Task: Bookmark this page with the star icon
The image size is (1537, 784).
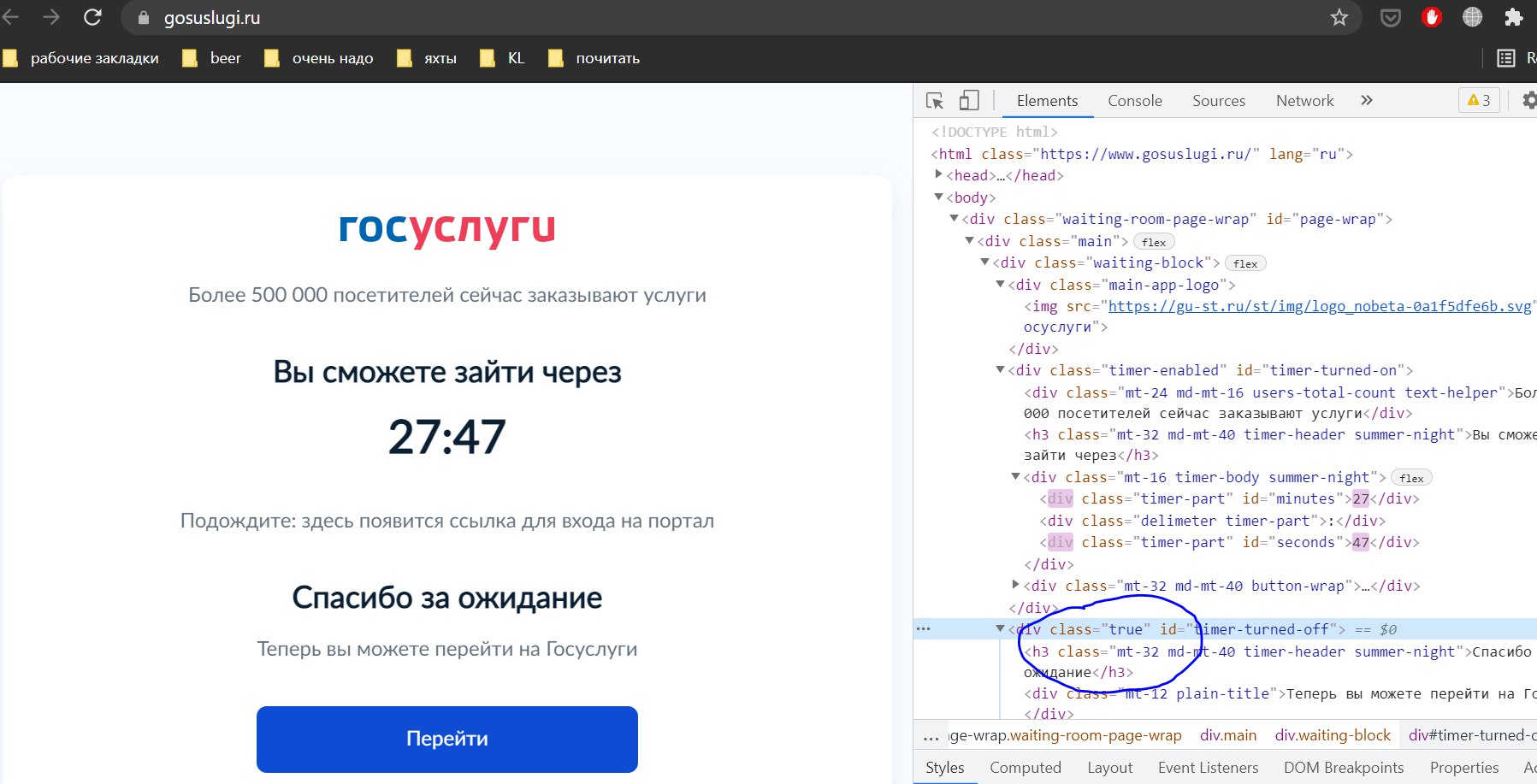Action: (x=1339, y=17)
